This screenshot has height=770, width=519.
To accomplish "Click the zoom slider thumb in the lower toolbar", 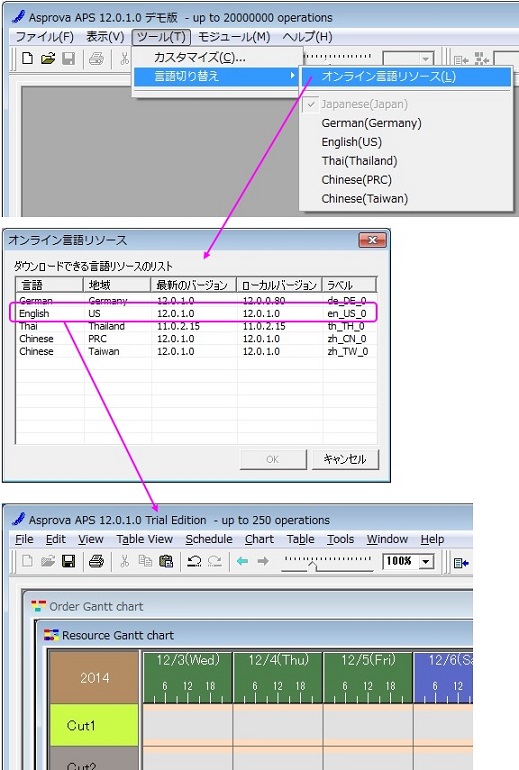I will [x=312, y=567].
